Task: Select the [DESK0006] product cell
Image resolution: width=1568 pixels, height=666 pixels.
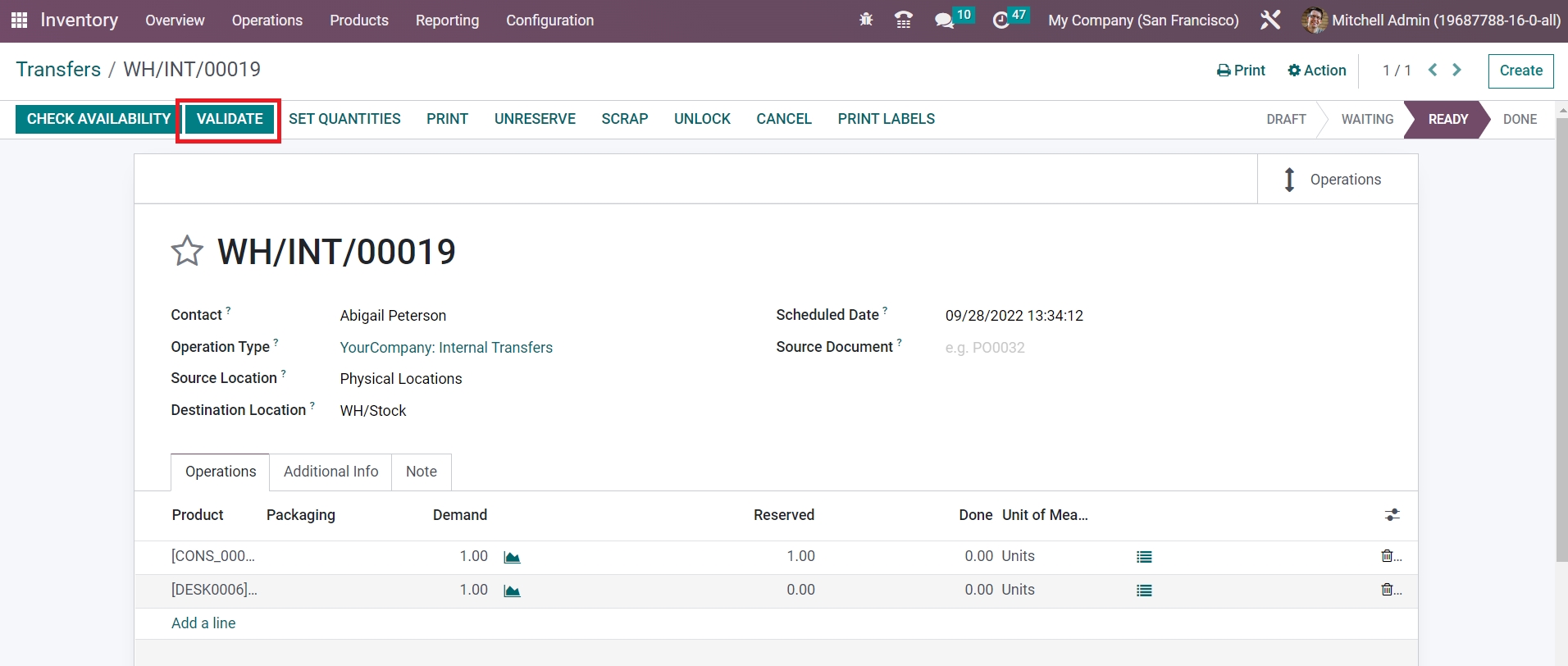Action: point(214,590)
